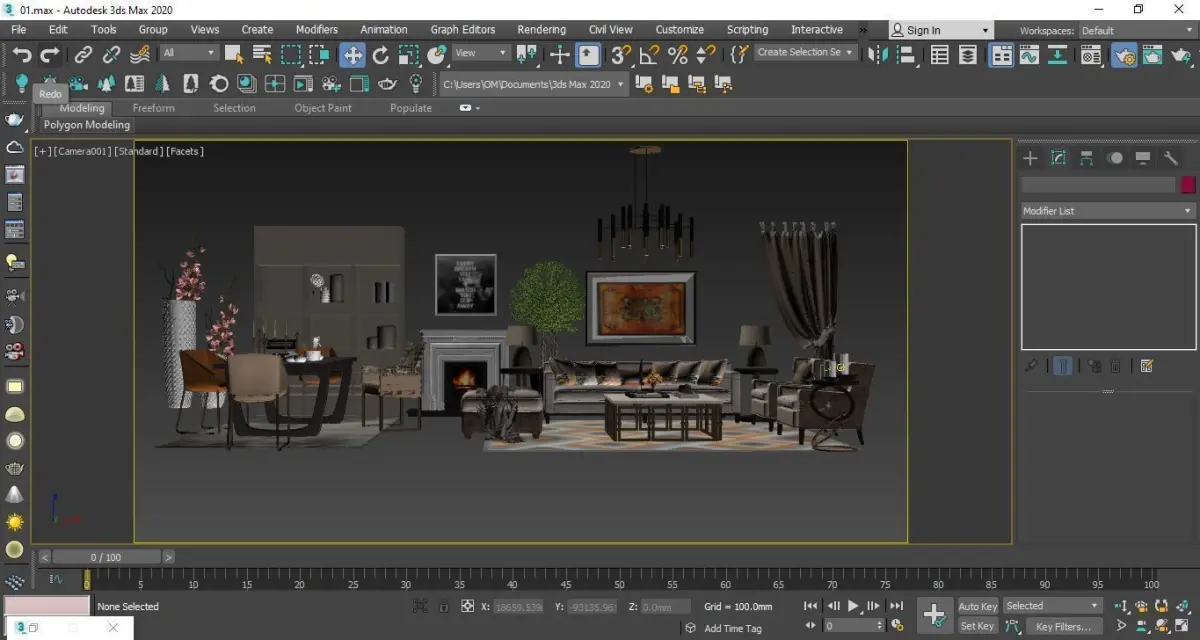Switch to the Freeform ribbon tab
Image resolution: width=1200 pixels, height=640 pixels.
[x=153, y=108]
